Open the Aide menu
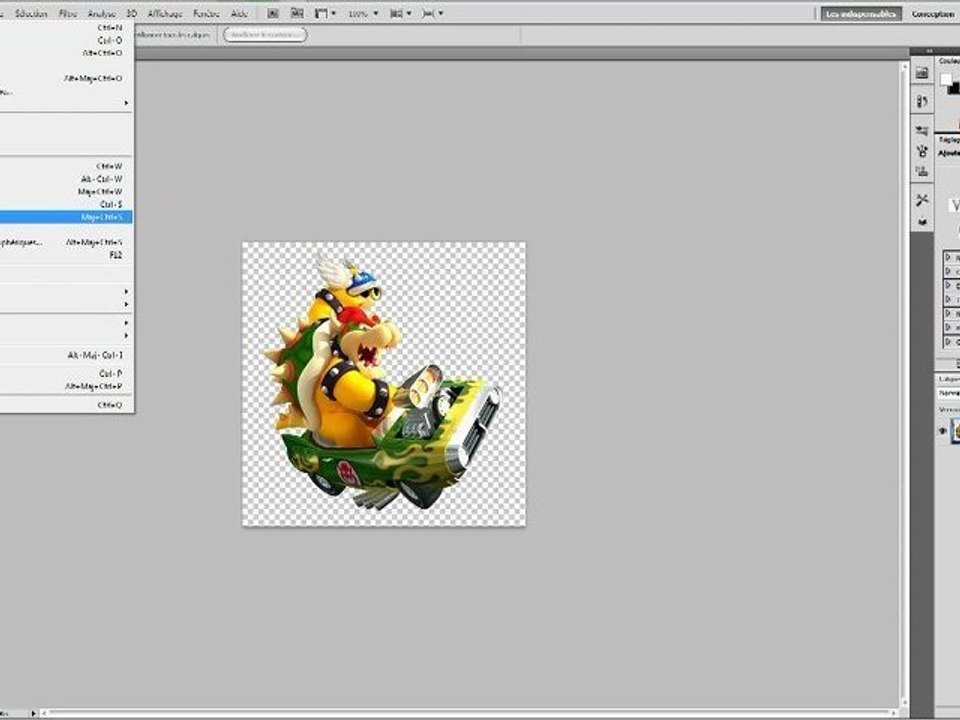 tap(239, 13)
